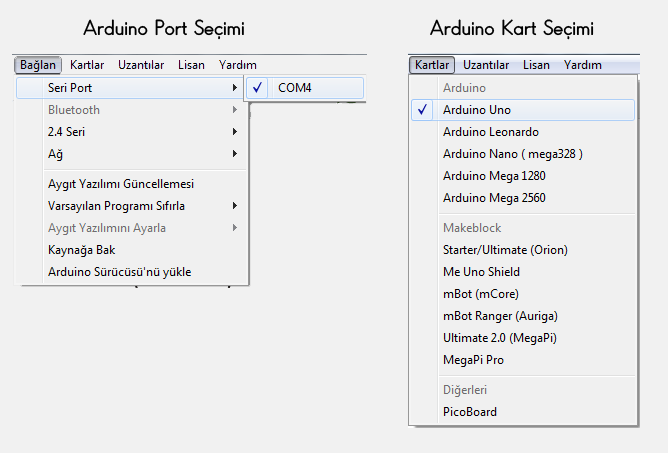
Task: Select Arduino Mega 2560 board
Action: [523, 198]
